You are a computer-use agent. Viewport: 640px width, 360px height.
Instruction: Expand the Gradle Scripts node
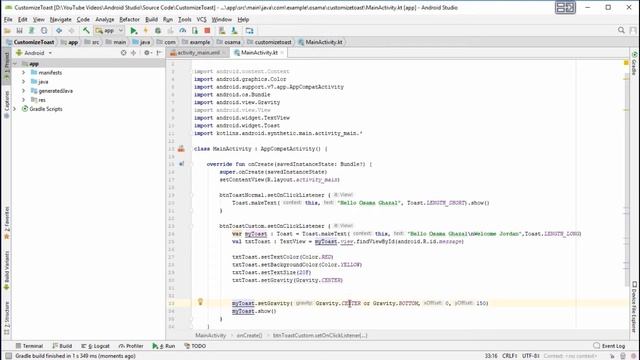click(15, 109)
